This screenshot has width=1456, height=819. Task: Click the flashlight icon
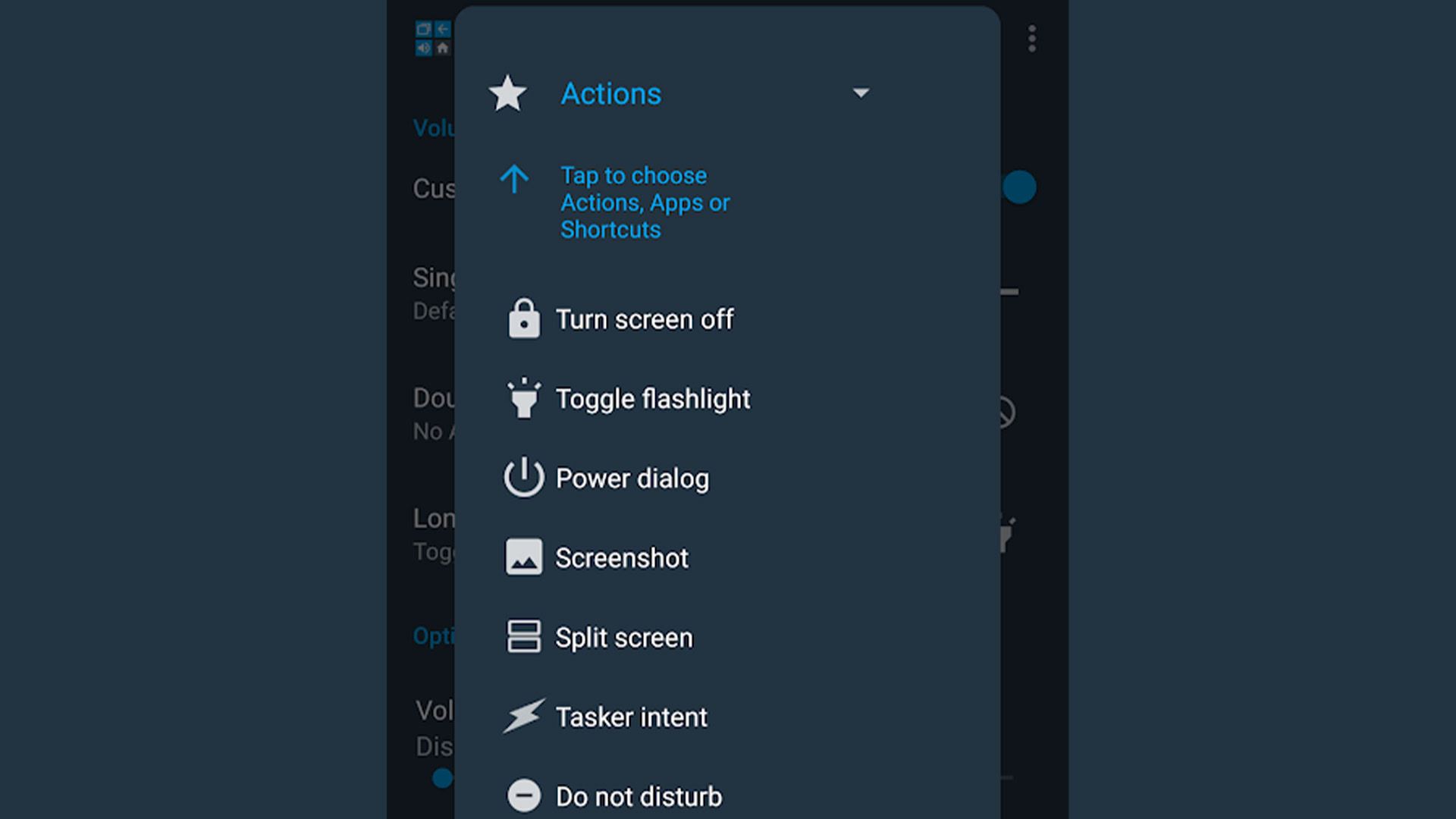pyautogui.click(x=524, y=399)
